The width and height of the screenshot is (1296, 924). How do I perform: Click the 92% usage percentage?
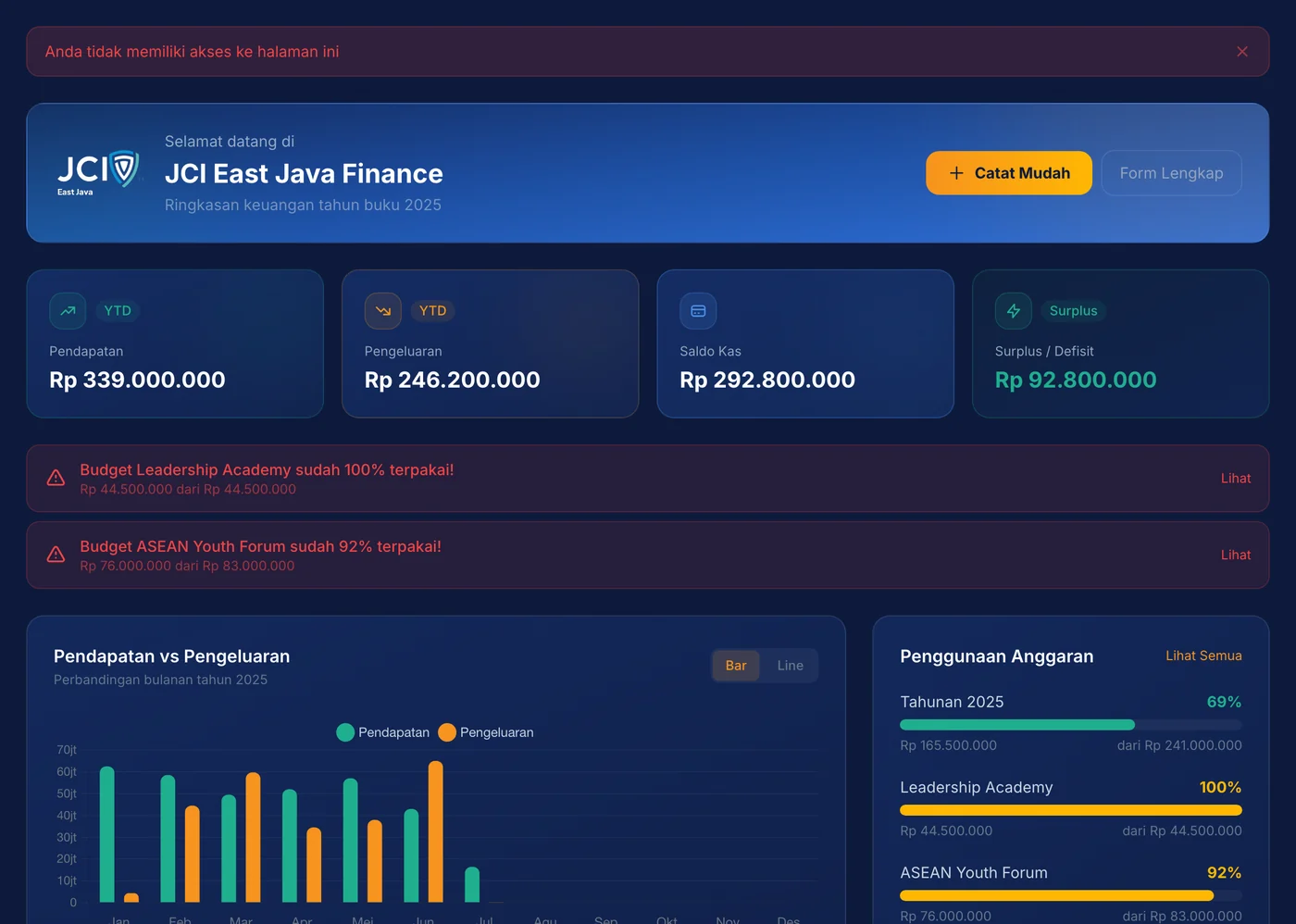pos(1224,872)
